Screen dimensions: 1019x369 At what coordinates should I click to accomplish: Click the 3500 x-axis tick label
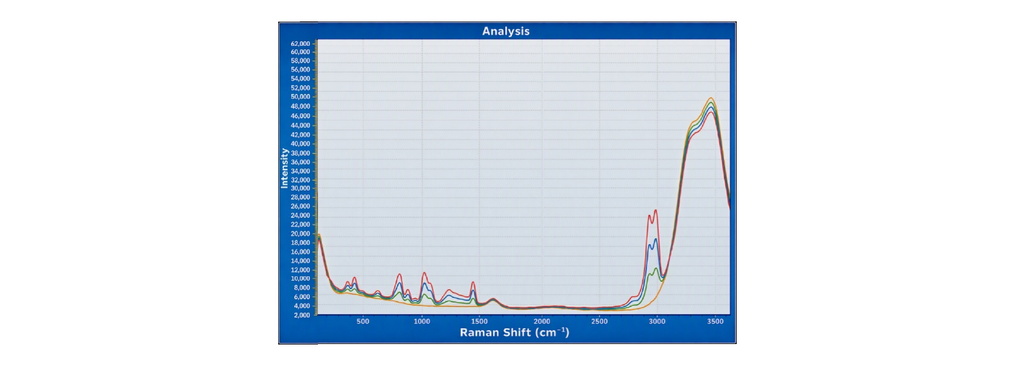pyautogui.click(x=715, y=321)
